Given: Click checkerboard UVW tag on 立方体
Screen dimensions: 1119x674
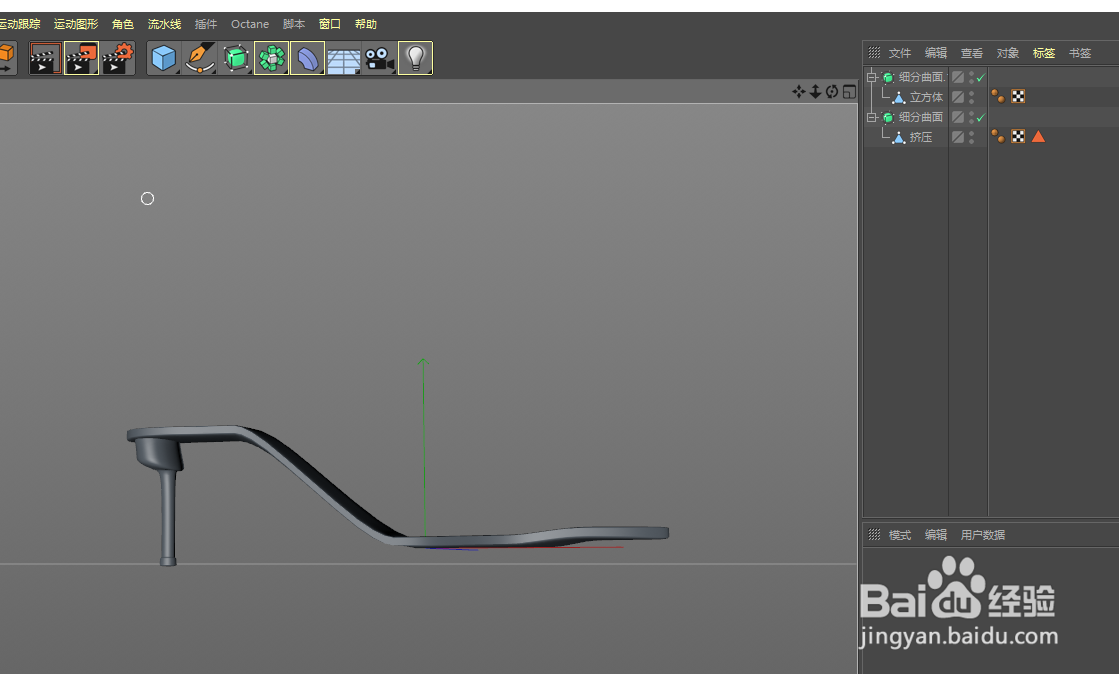Looking at the screenshot, I should click(x=1018, y=96).
